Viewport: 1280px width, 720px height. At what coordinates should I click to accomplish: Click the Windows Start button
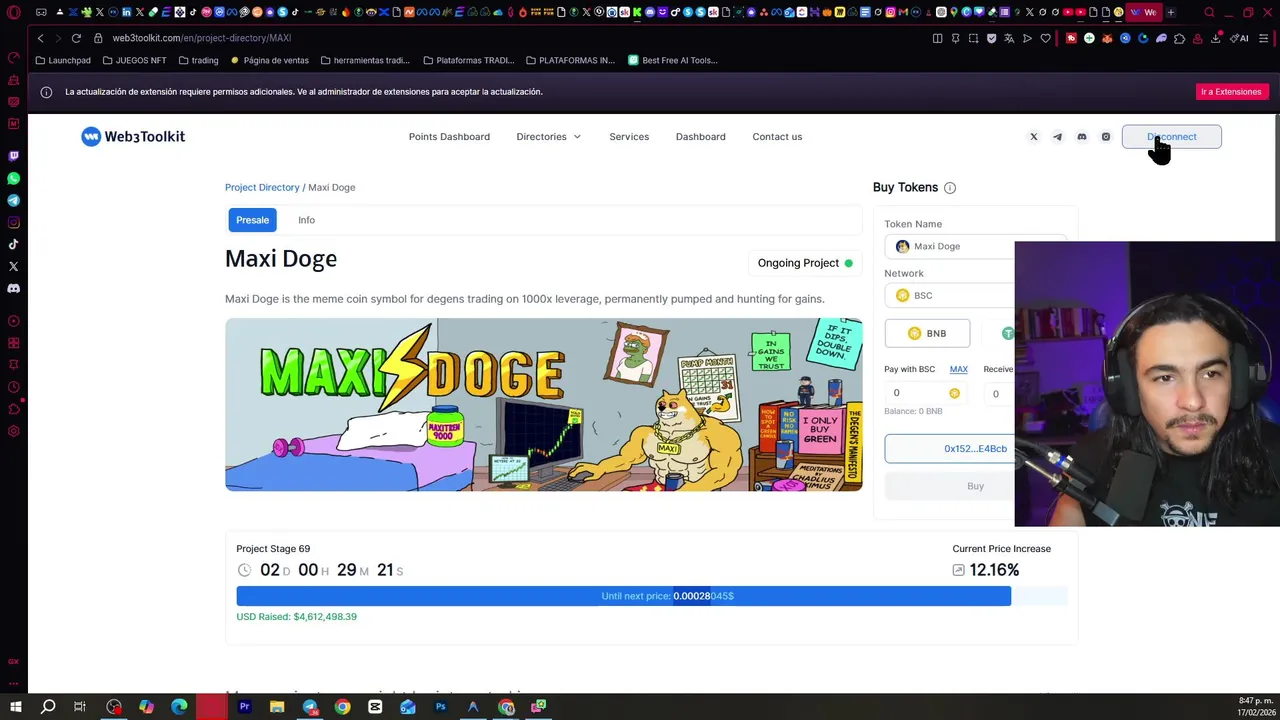[x=15, y=707]
